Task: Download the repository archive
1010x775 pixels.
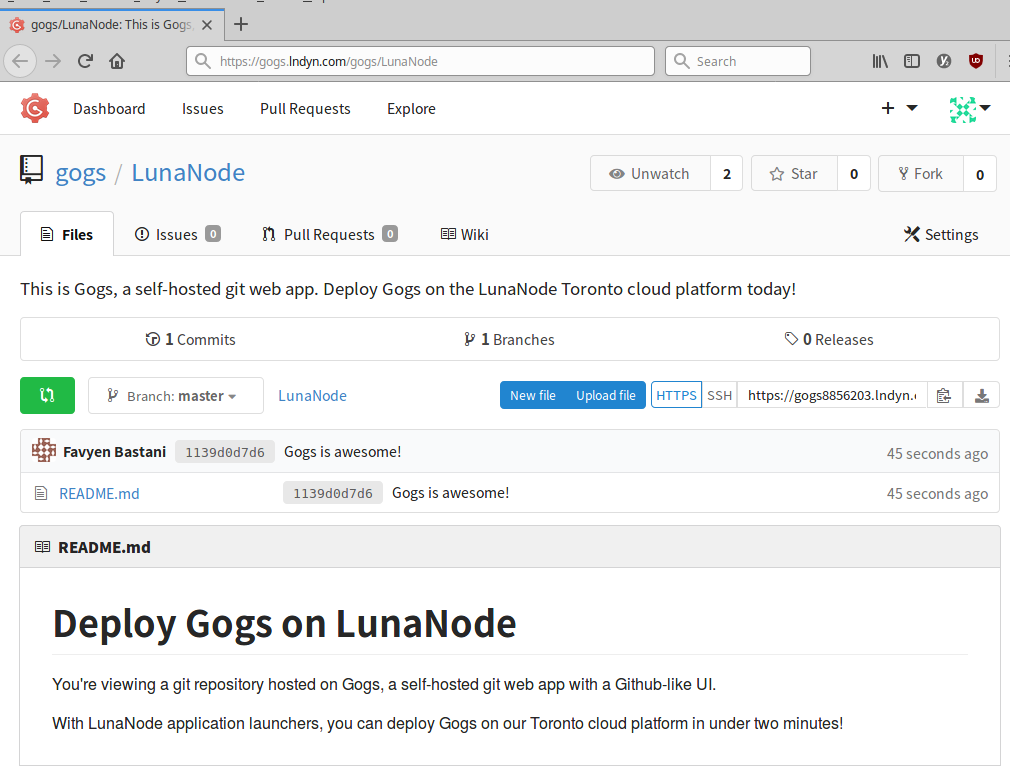Action: click(x=982, y=396)
